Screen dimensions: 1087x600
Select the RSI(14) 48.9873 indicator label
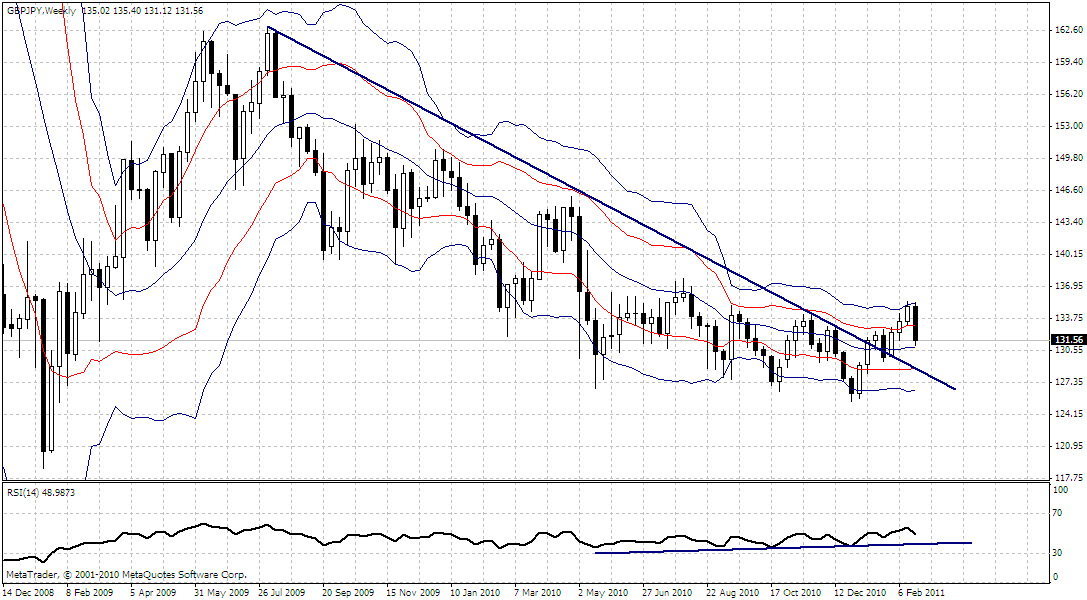(41, 493)
